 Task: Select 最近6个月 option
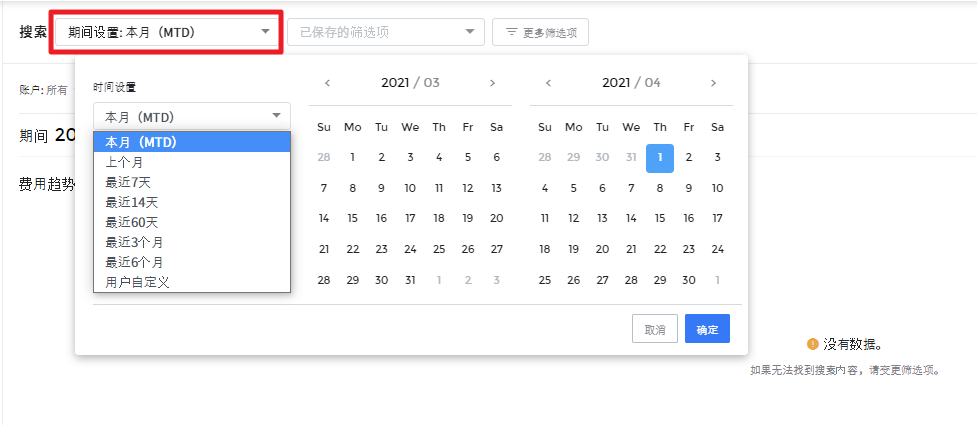[134, 262]
